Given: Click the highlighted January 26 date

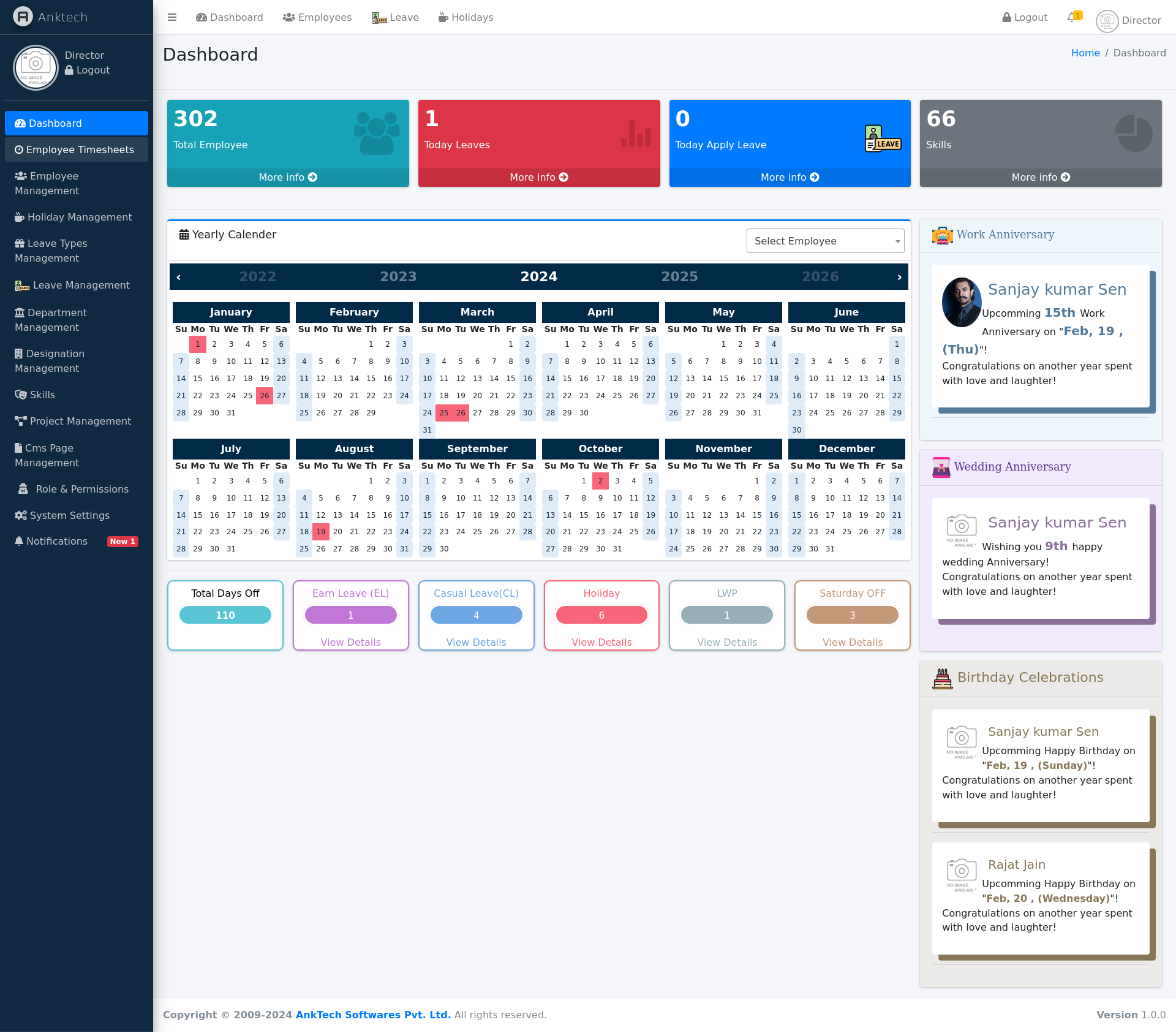Looking at the screenshot, I should (265, 396).
